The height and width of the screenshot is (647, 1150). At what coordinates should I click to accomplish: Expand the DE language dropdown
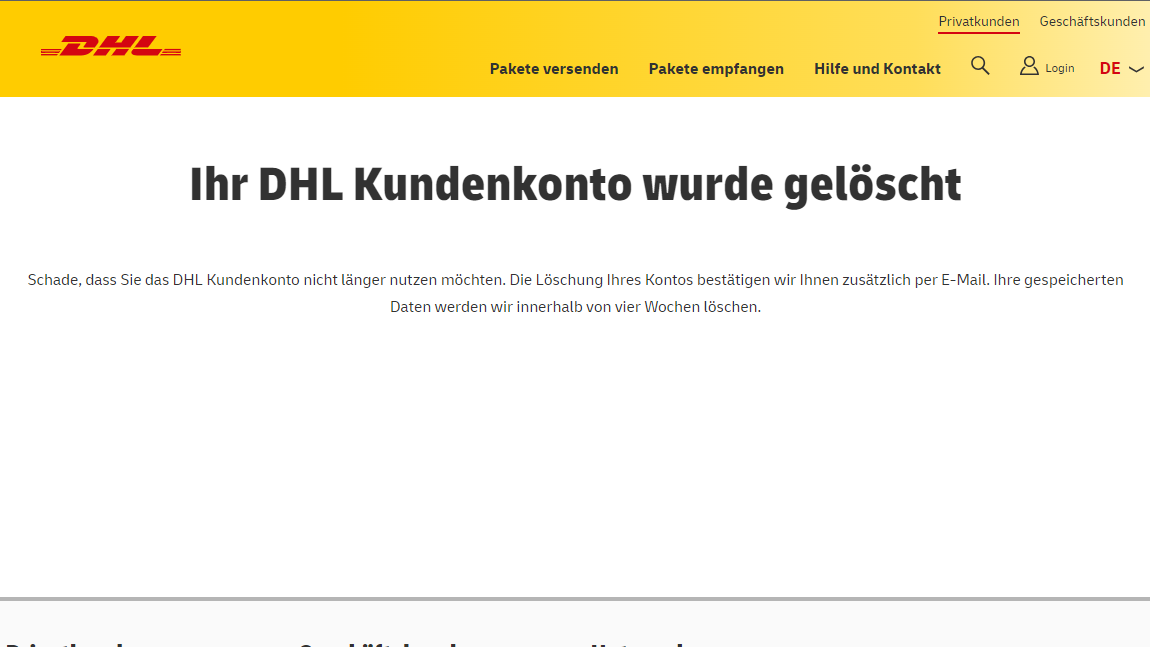(1120, 68)
